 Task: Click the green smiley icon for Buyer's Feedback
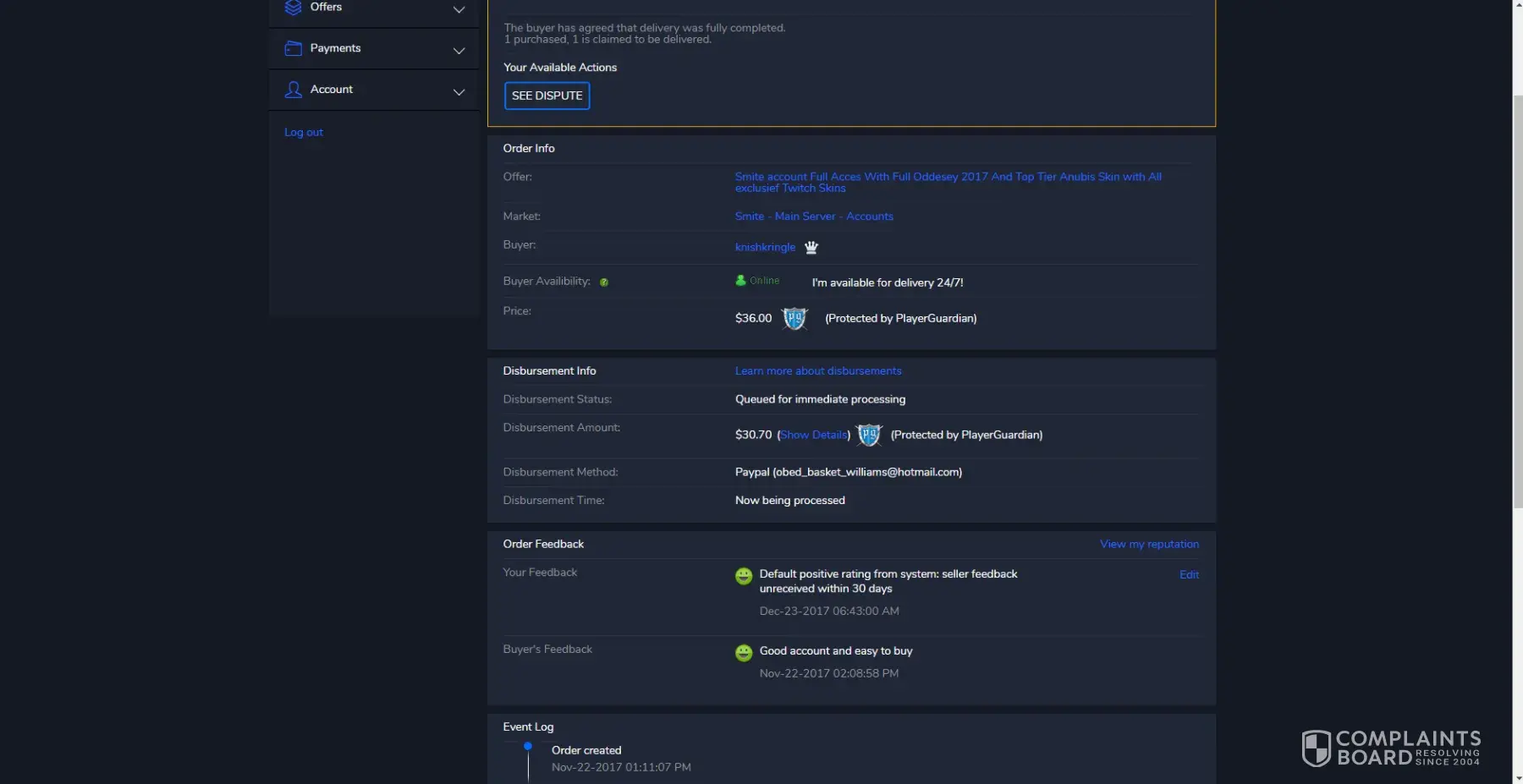click(744, 653)
